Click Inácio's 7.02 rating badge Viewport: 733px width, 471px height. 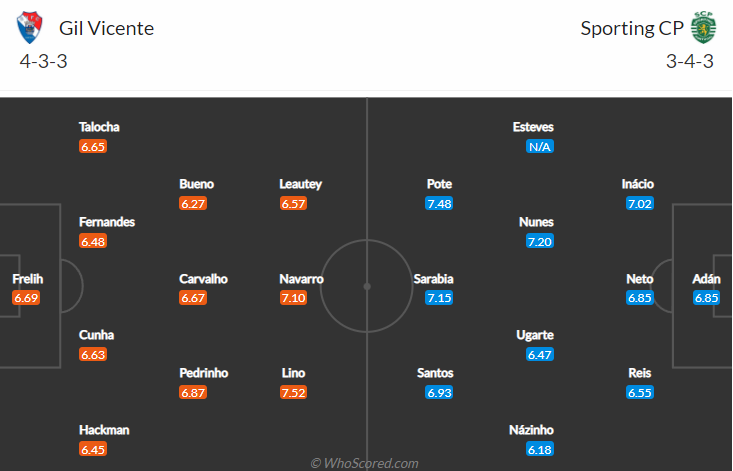click(640, 203)
